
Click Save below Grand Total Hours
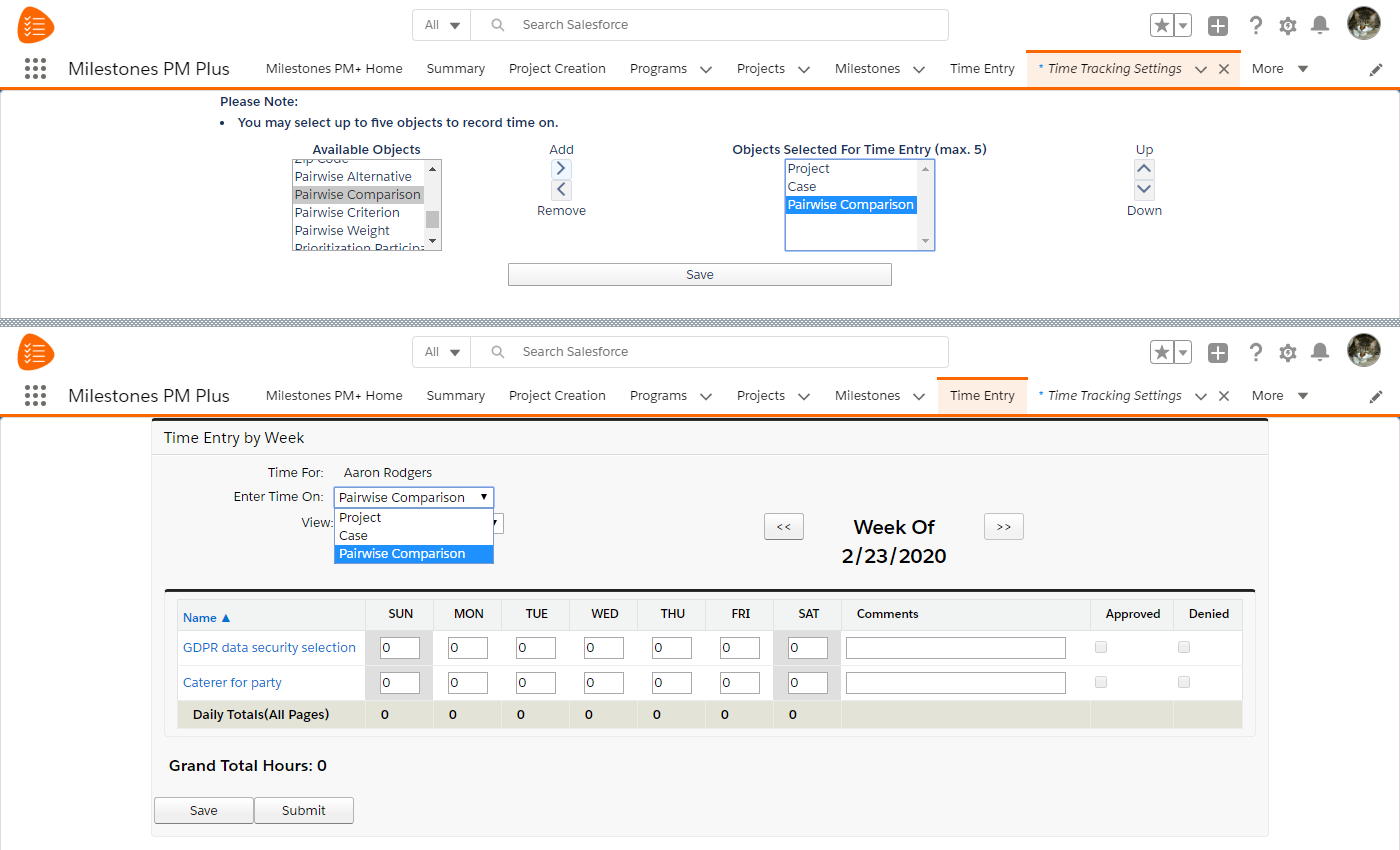[204, 811]
